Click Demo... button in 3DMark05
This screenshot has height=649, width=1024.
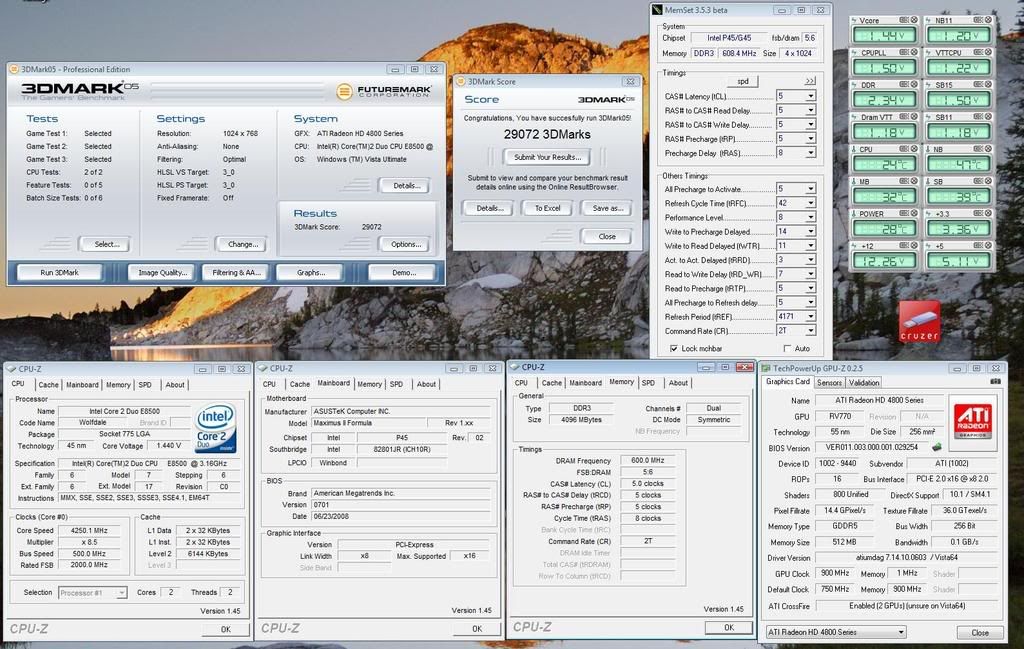click(x=404, y=273)
